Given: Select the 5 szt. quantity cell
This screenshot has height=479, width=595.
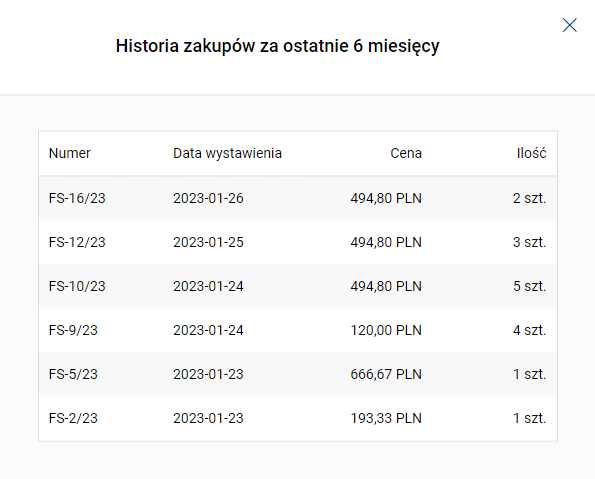Looking at the screenshot, I should click(529, 286).
